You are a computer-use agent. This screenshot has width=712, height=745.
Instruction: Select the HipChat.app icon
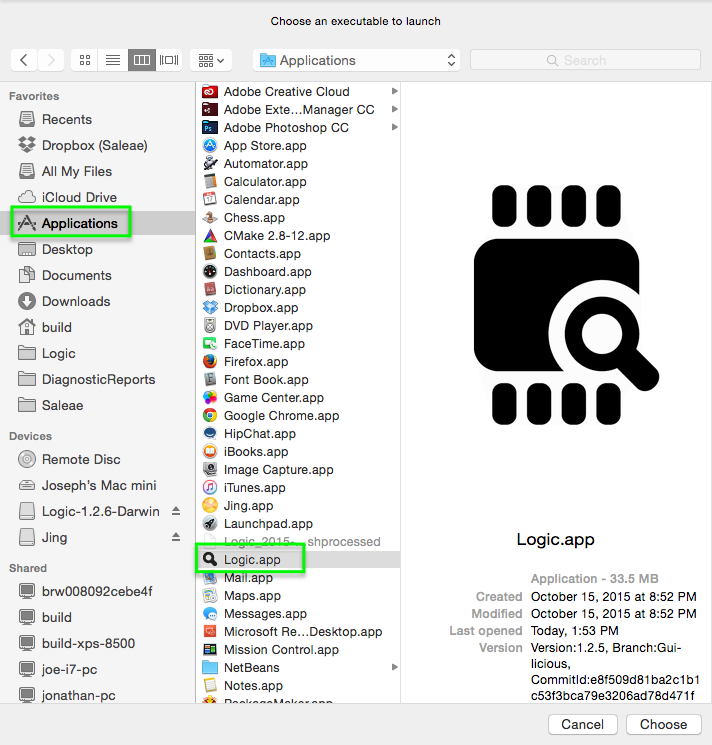pos(210,434)
